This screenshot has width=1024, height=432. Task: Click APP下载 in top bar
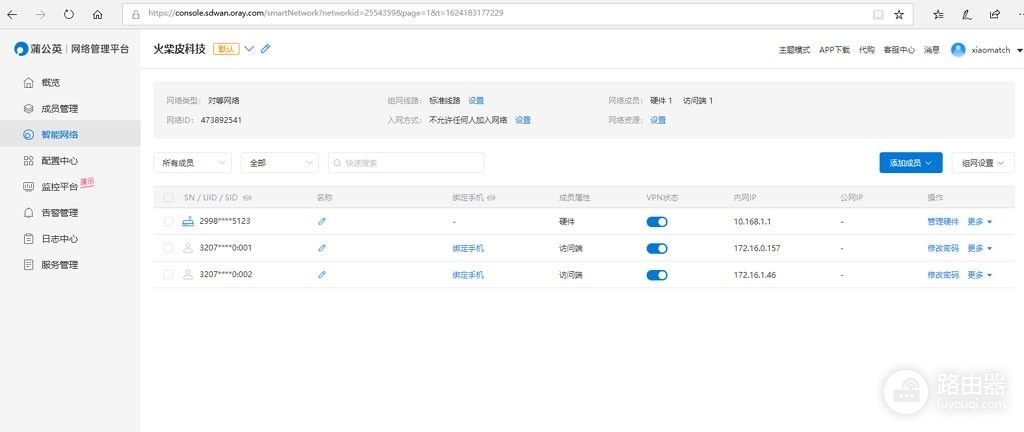coord(835,50)
